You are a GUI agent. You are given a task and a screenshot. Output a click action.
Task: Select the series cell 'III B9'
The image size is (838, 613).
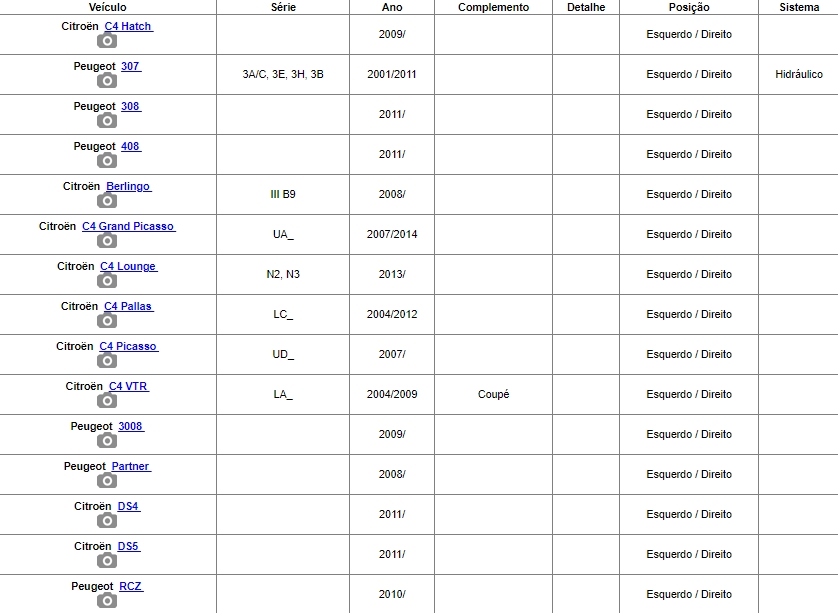(x=283, y=195)
